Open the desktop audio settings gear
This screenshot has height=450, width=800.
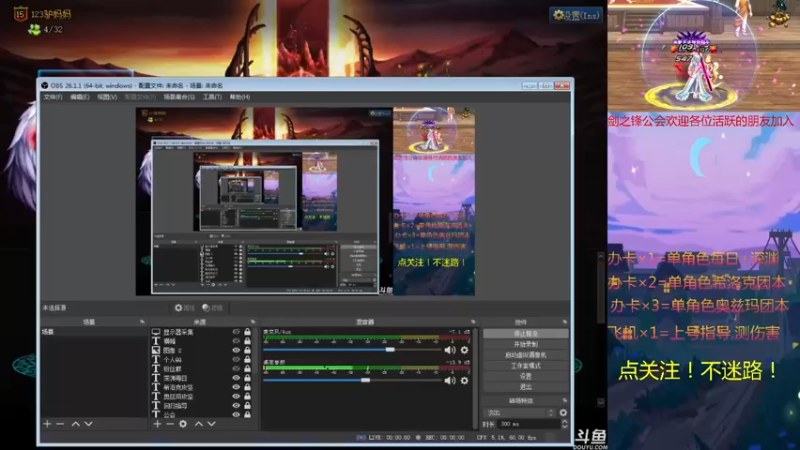[464, 381]
